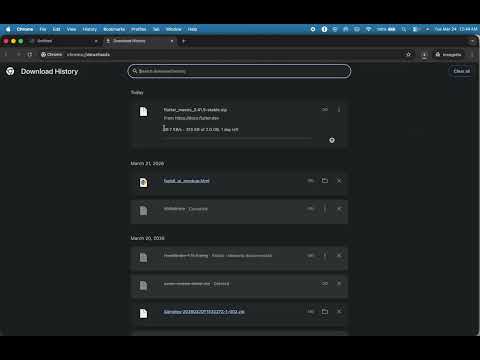This screenshot has height=360, width=480.
Task: Click the March 21 date heading
Action: pyautogui.click(x=147, y=163)
